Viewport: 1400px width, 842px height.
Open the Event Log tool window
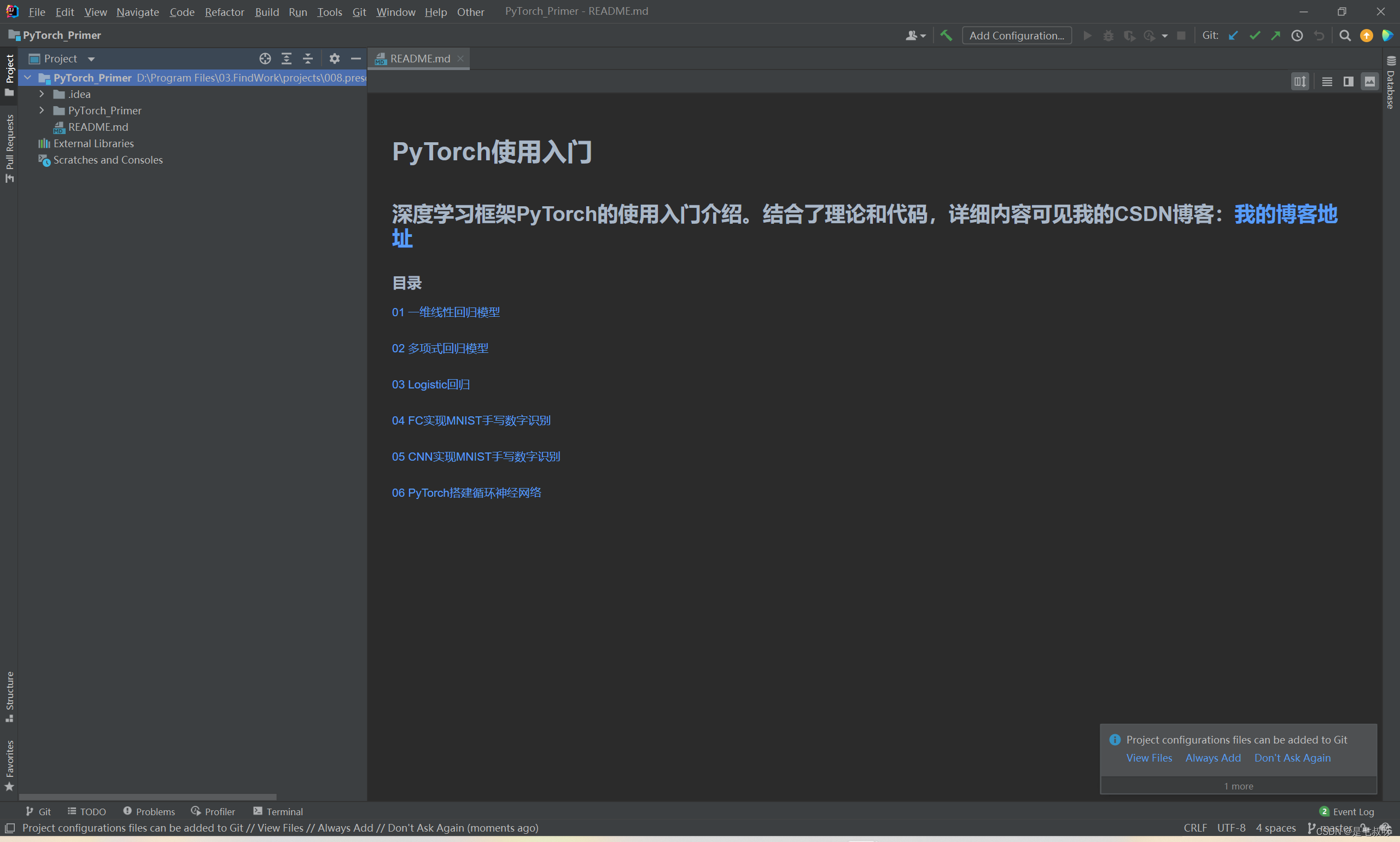click(1347, 811)
